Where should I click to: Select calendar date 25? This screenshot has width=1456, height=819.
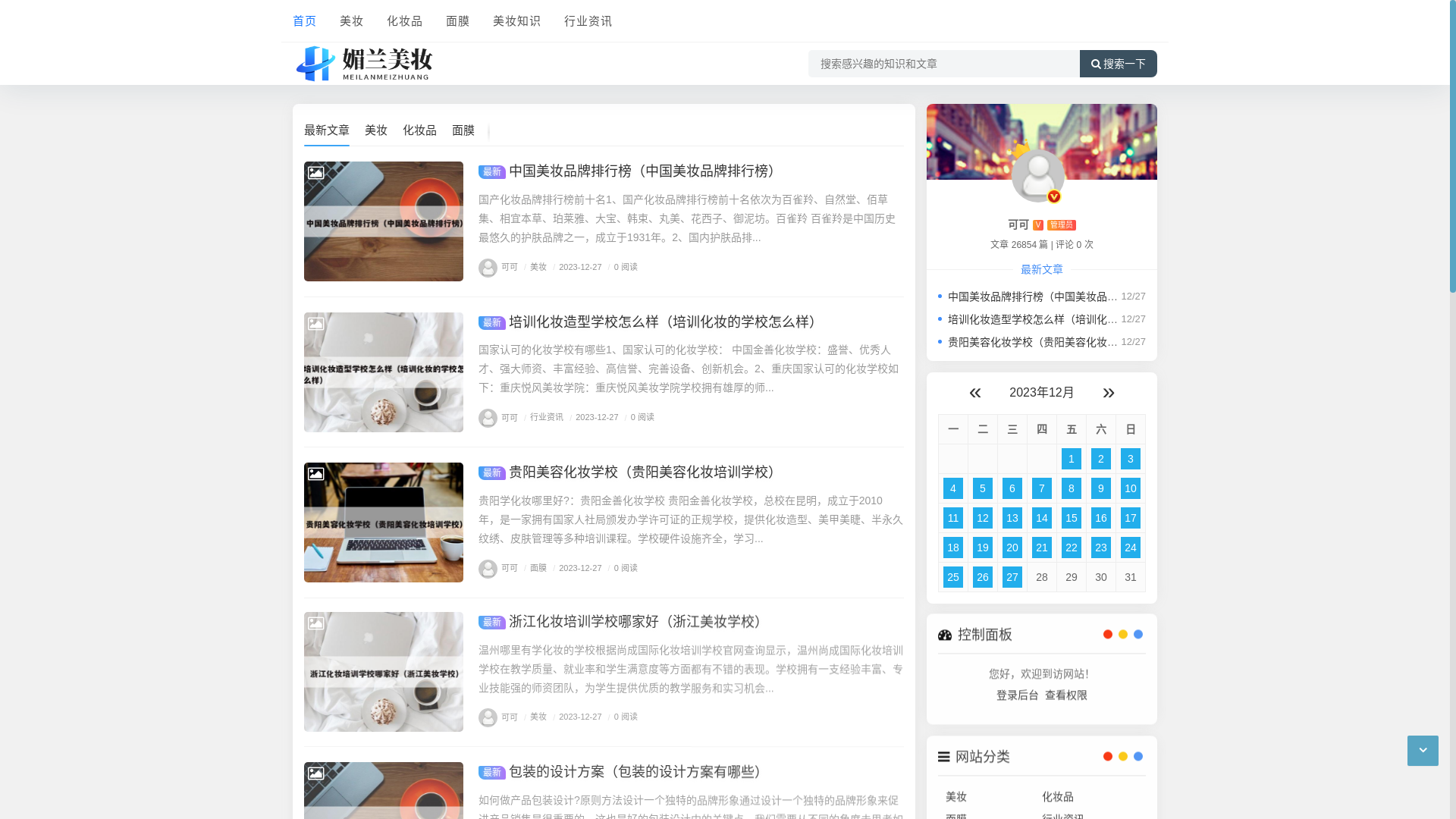pos(953,577)
